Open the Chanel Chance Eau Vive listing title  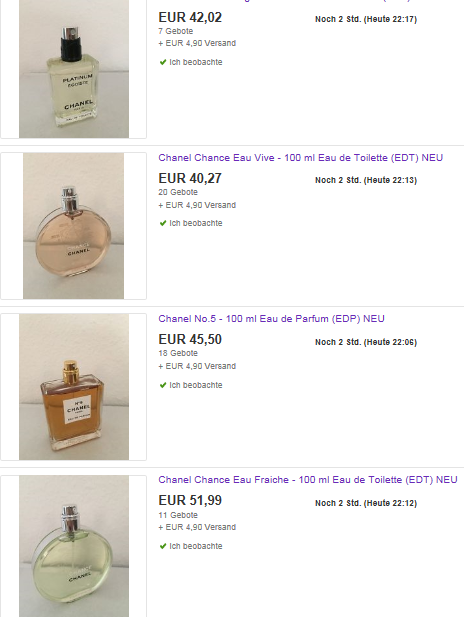[301, 158]
